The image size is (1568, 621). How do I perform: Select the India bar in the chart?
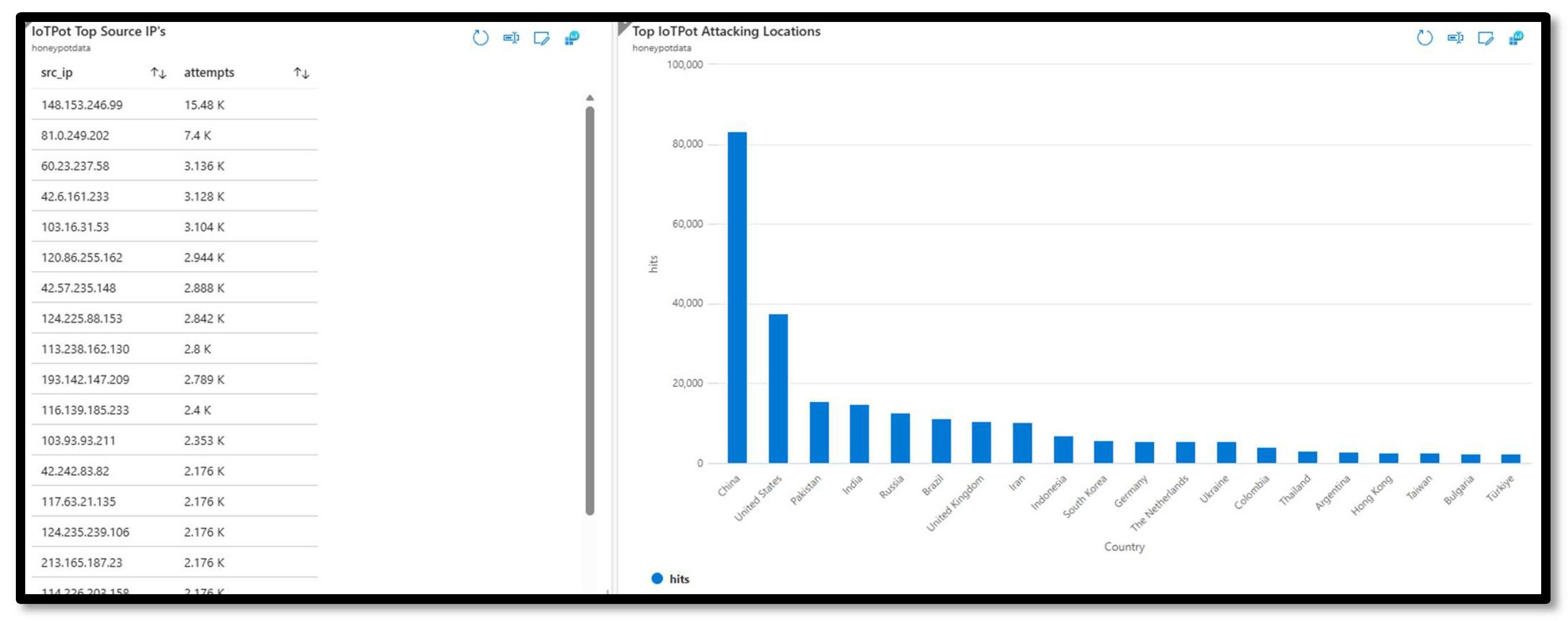click(859, 434)
